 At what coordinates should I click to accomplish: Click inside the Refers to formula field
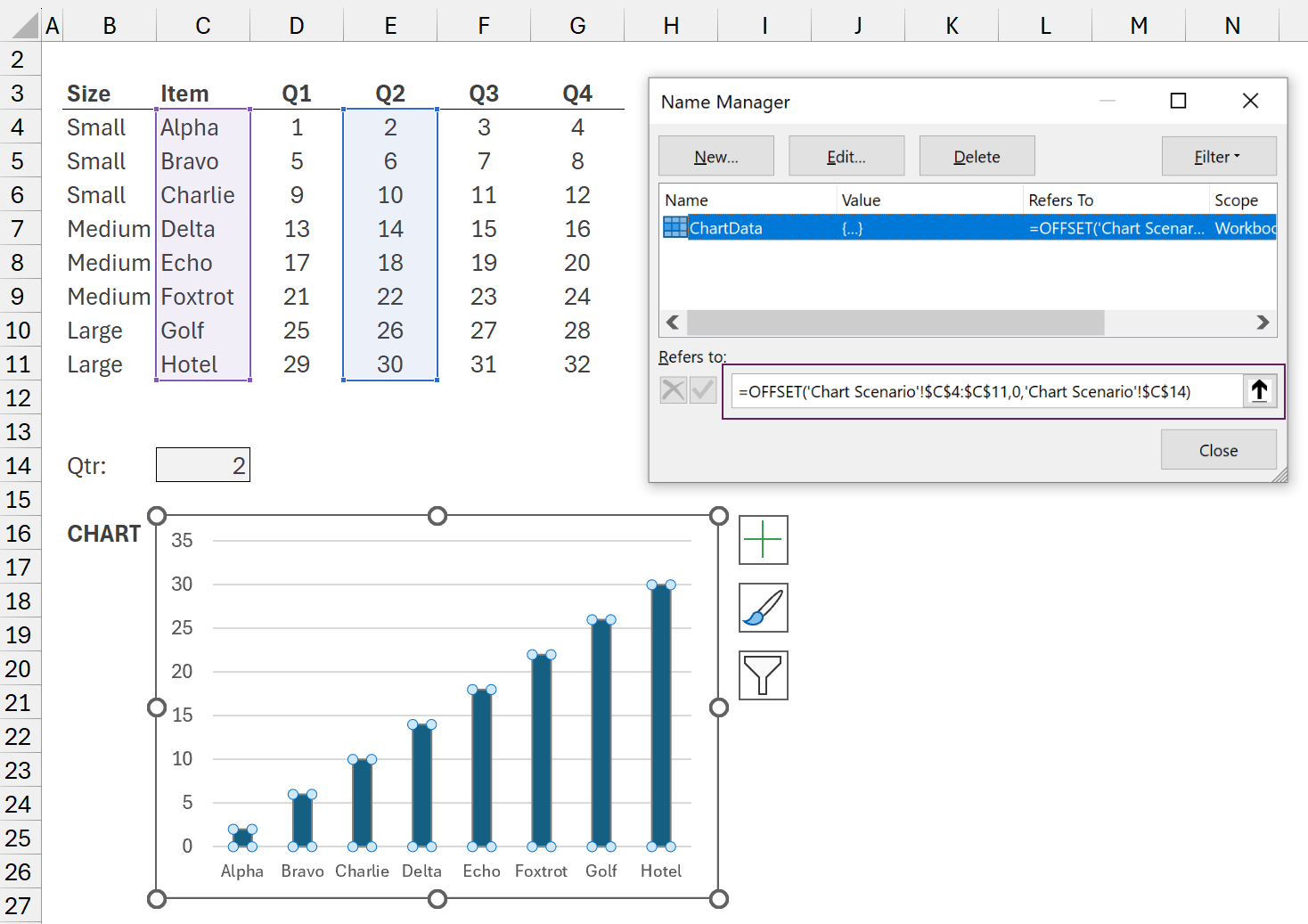[x=985, y=392]
